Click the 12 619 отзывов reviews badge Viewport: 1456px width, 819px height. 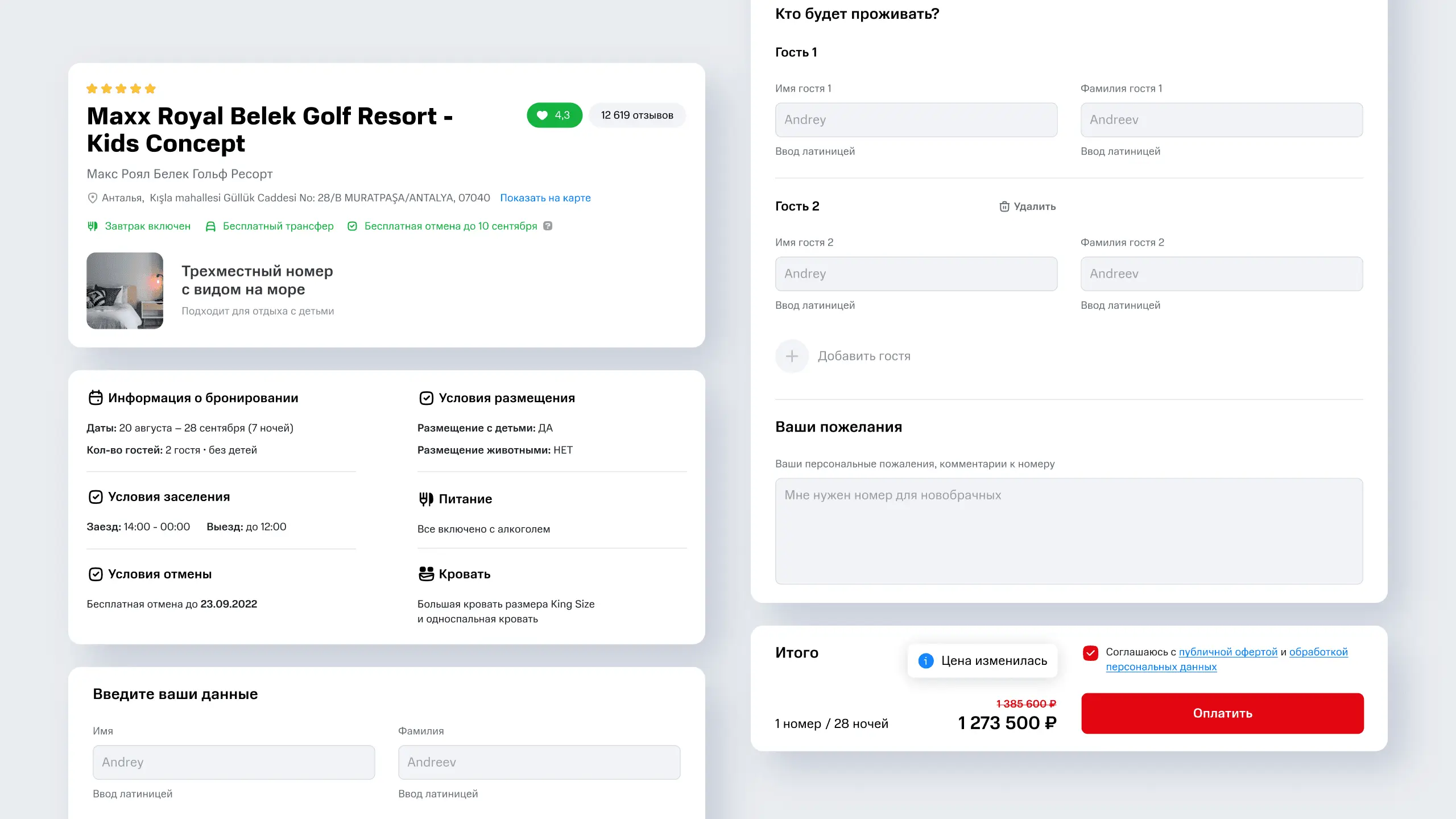tap(637, 115)
